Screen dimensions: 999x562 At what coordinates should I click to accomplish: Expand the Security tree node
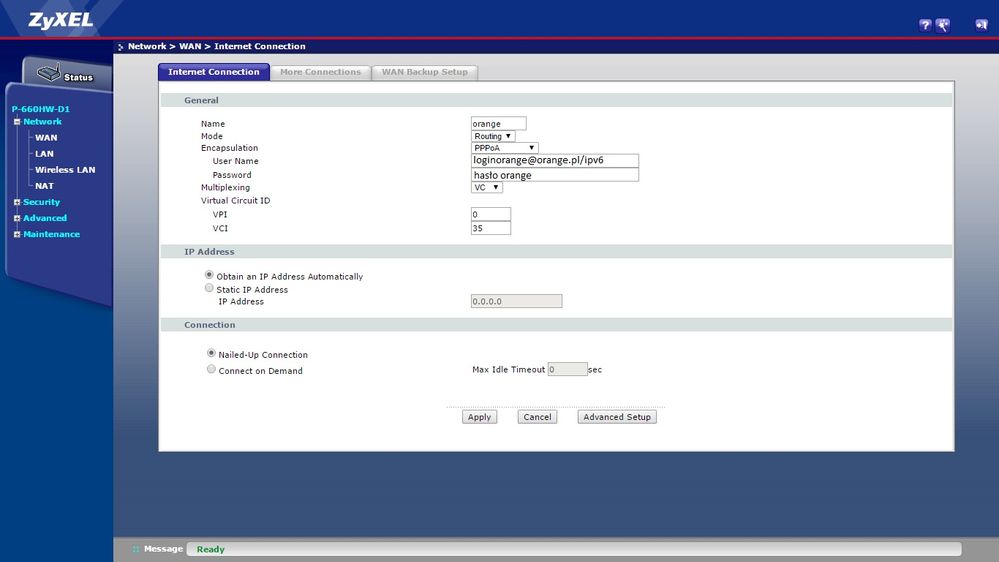tap(17, 202)
